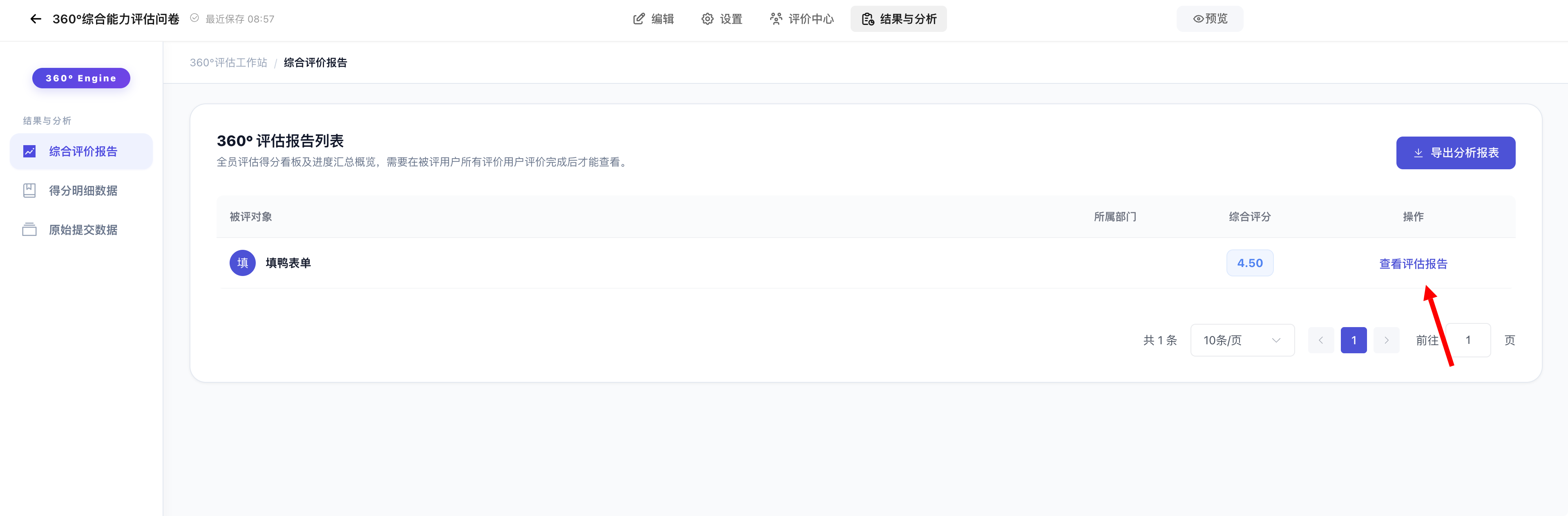
Task: Click the 最近保存 08:57 status text
Action: 240,19
